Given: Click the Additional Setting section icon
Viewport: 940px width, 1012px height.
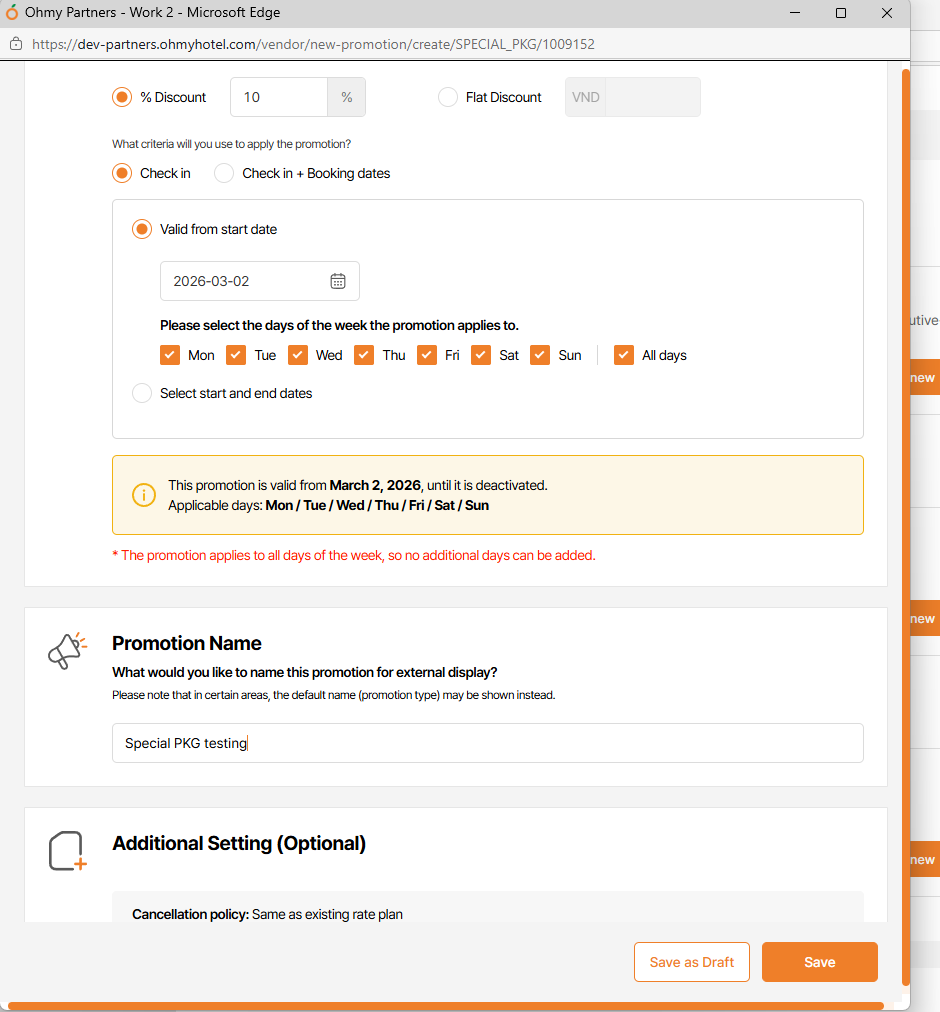Looking at the screenshot, I should click(67, 851).
